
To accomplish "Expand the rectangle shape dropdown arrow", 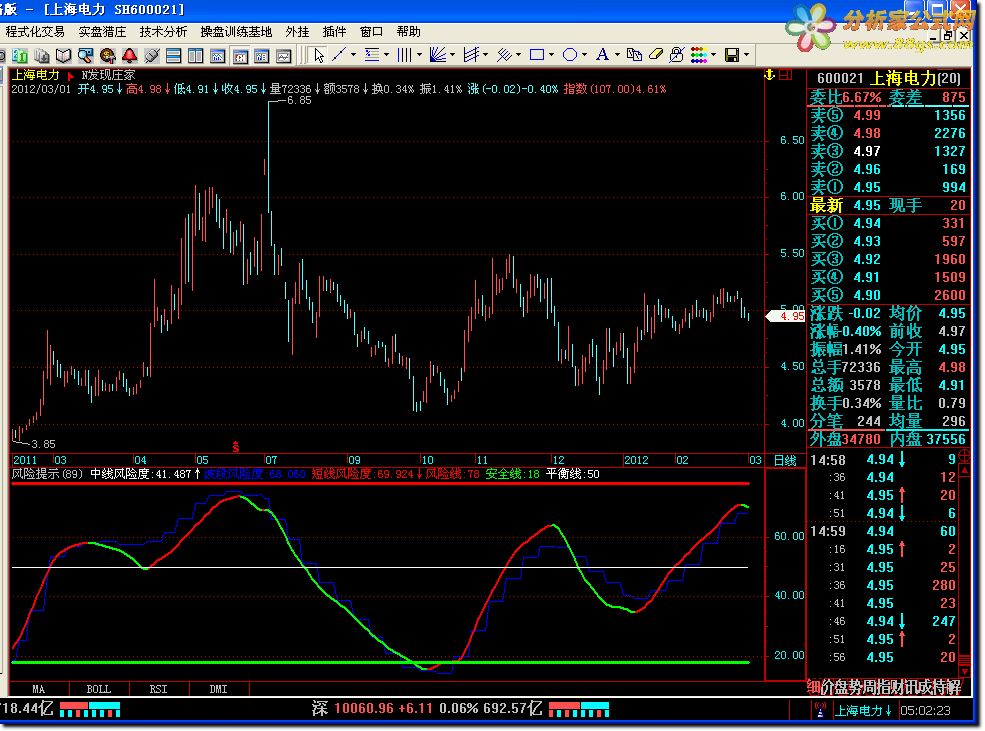I will coord(552,55).
